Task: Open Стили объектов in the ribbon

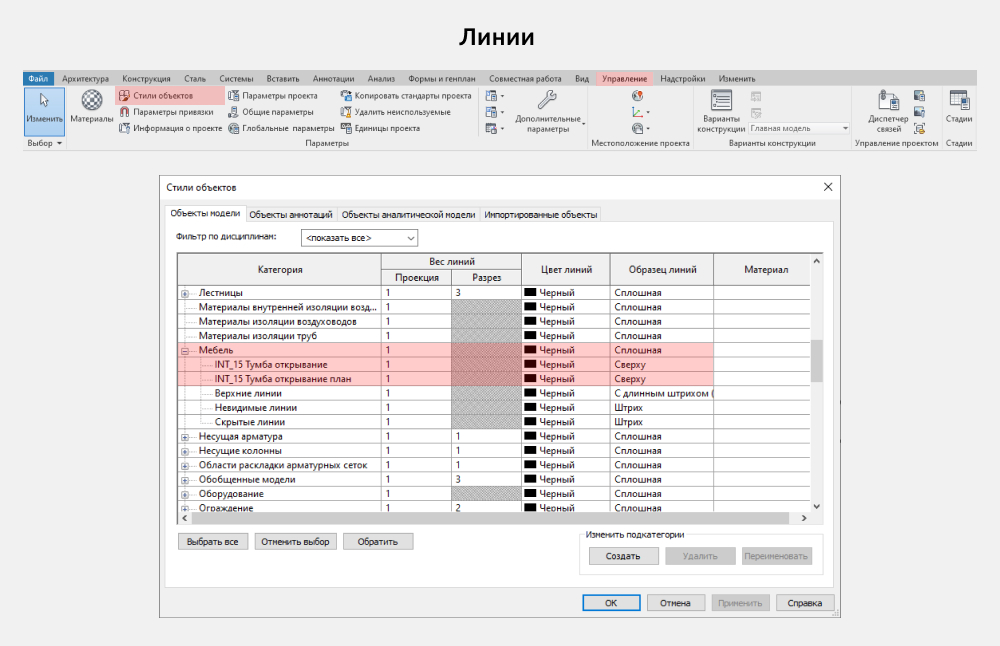Action: (x=156, y=96)
